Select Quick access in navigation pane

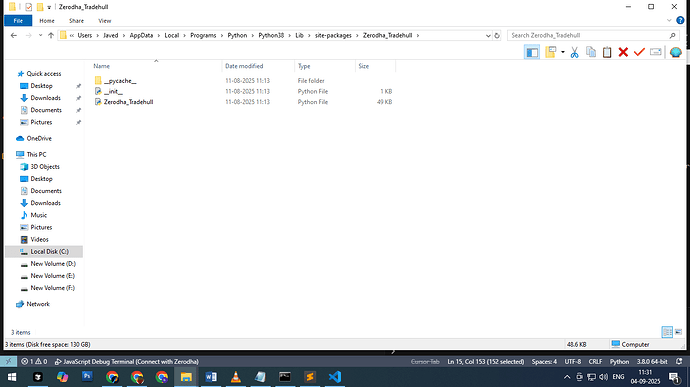tap(44, 74)
